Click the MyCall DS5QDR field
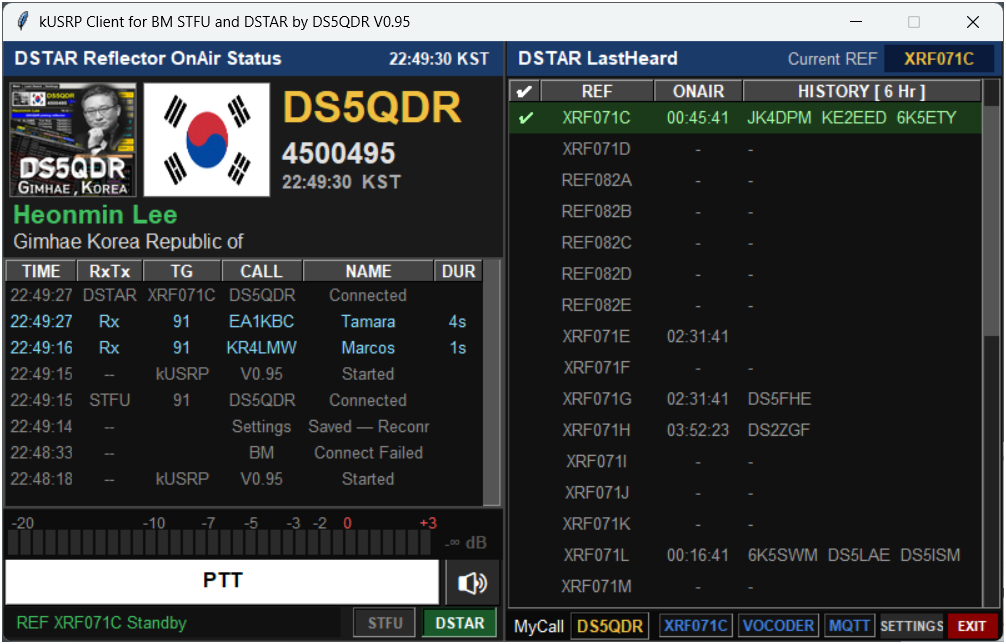The image size is (1006, 644). (610, 626)
